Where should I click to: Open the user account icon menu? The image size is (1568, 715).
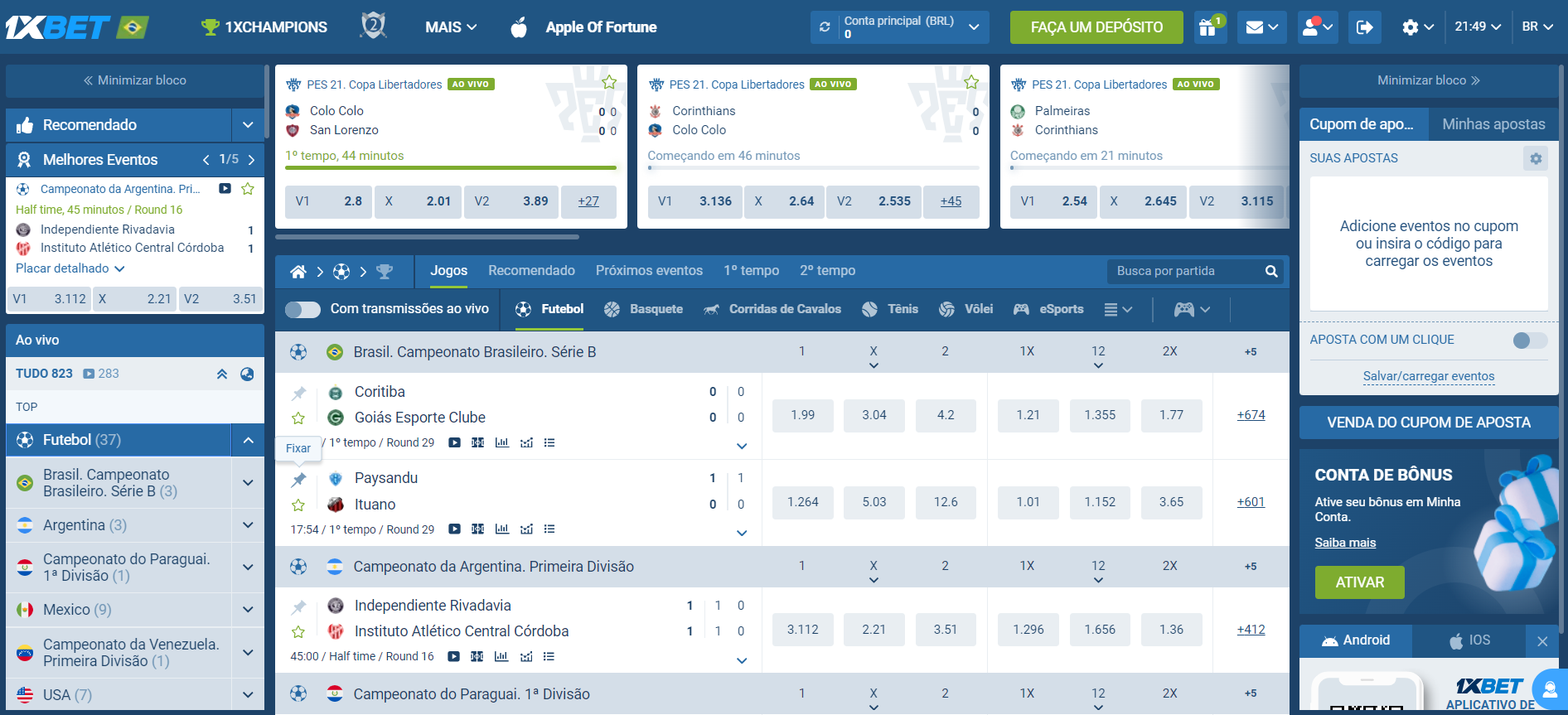click(1317, 27)
